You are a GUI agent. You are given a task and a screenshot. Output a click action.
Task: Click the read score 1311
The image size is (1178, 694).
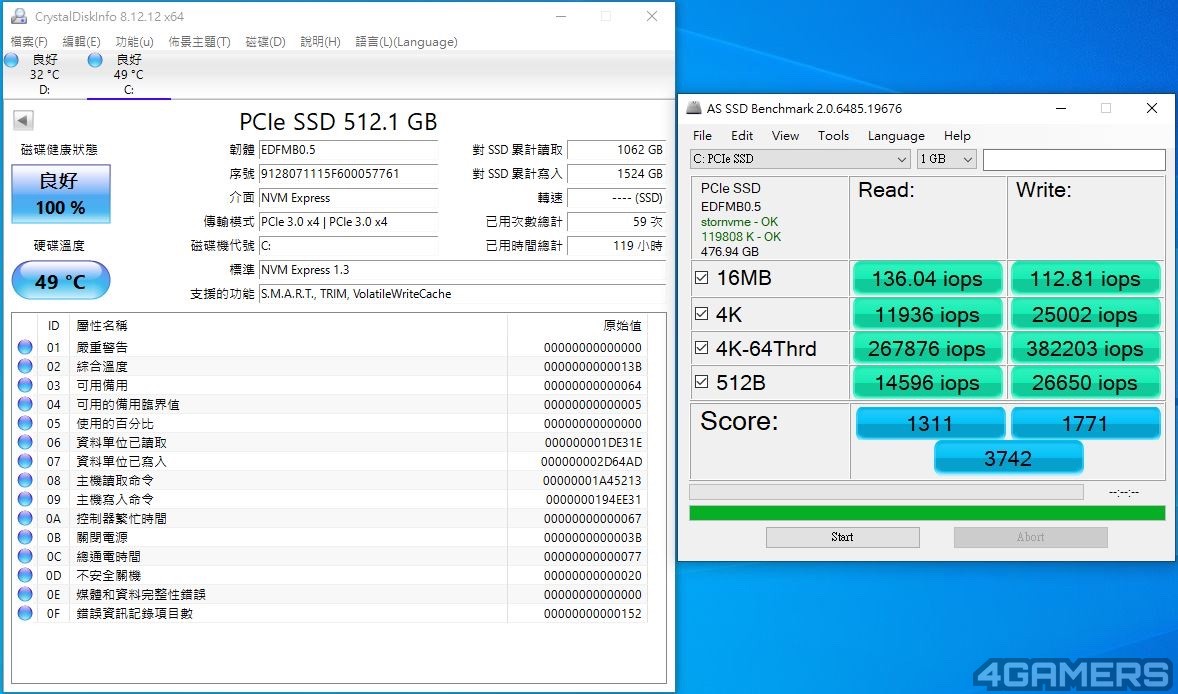point(930,424)
